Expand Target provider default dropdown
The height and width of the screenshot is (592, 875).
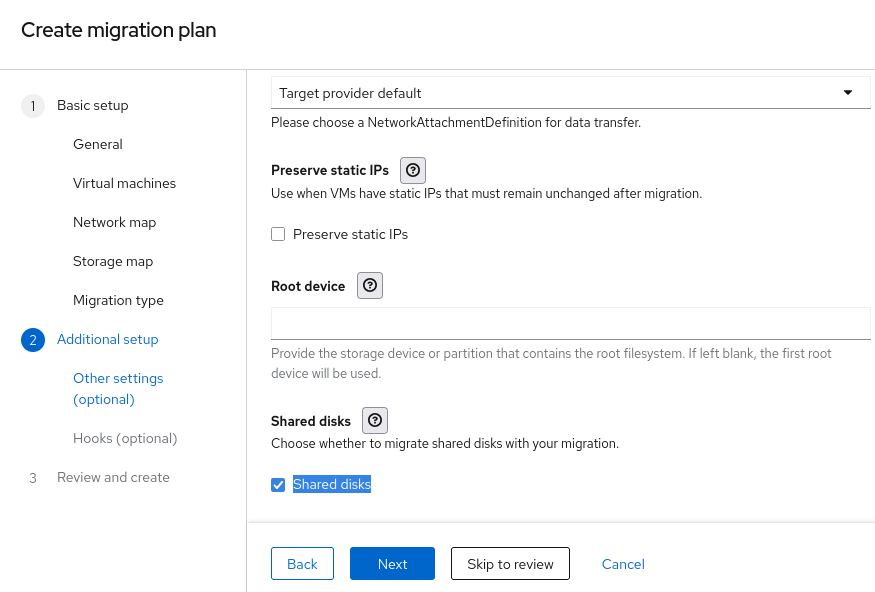570,93
